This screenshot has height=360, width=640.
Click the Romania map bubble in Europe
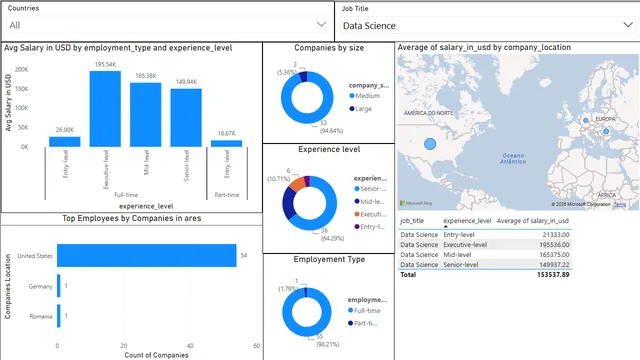tap(606, 131)
